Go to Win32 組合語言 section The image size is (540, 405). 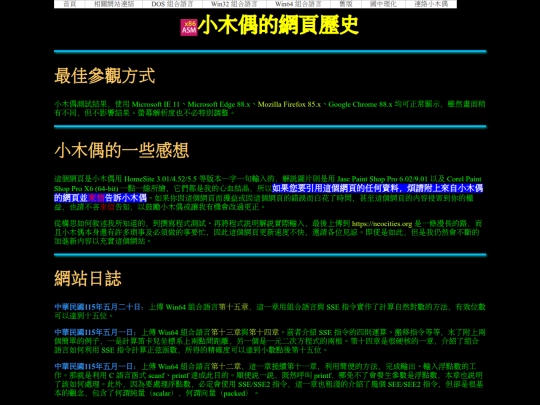pos(234,4)
